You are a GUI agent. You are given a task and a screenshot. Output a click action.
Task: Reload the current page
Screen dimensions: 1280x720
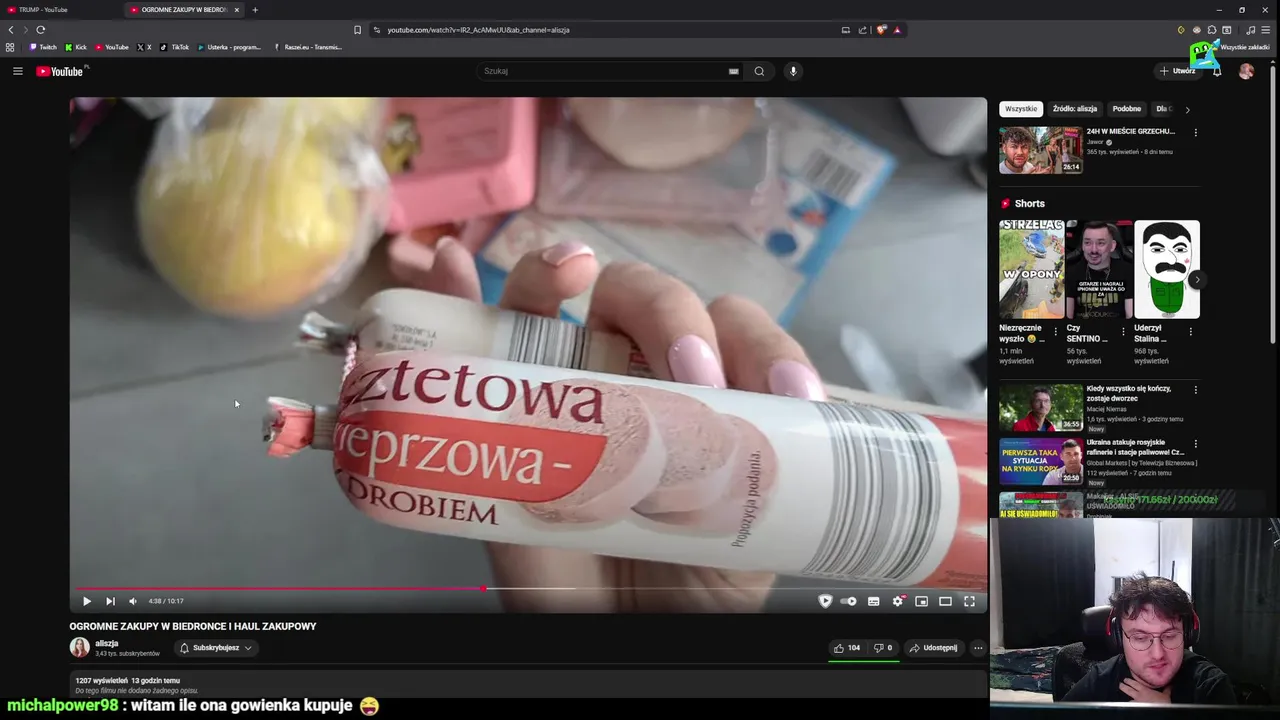click(40, 30)
